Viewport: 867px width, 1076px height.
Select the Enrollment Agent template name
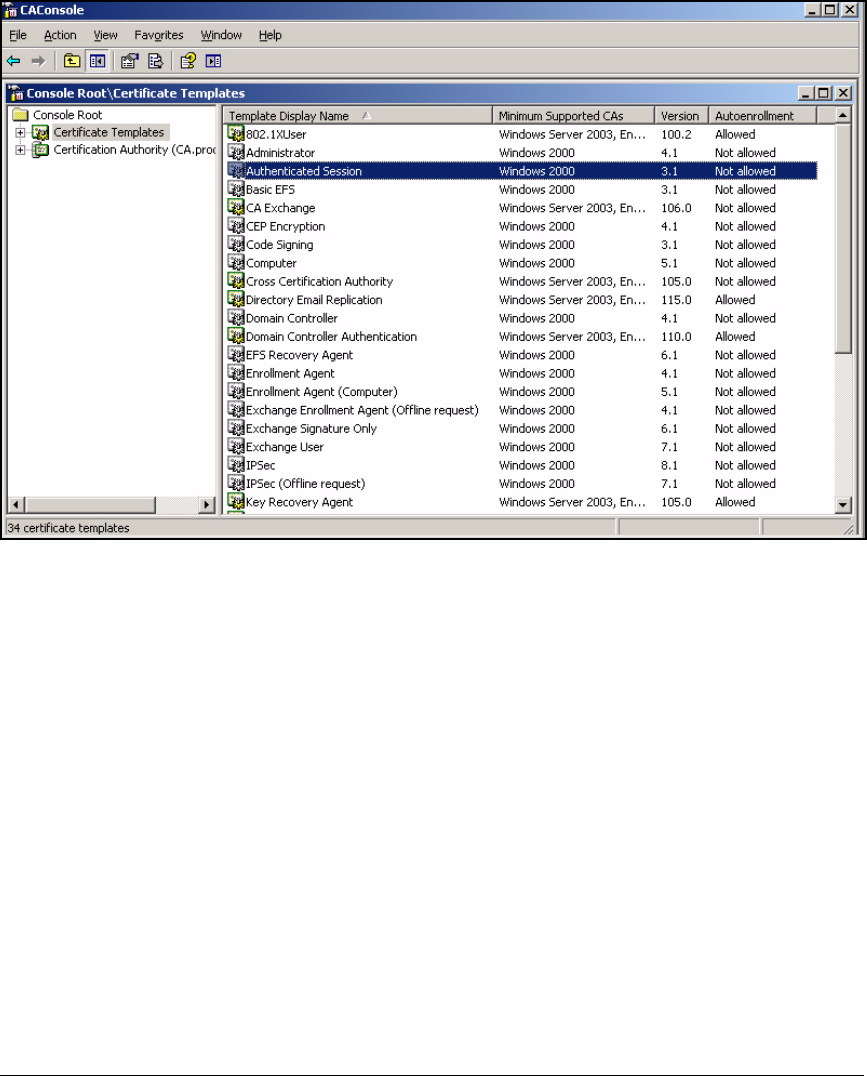(x=290, y=373)
